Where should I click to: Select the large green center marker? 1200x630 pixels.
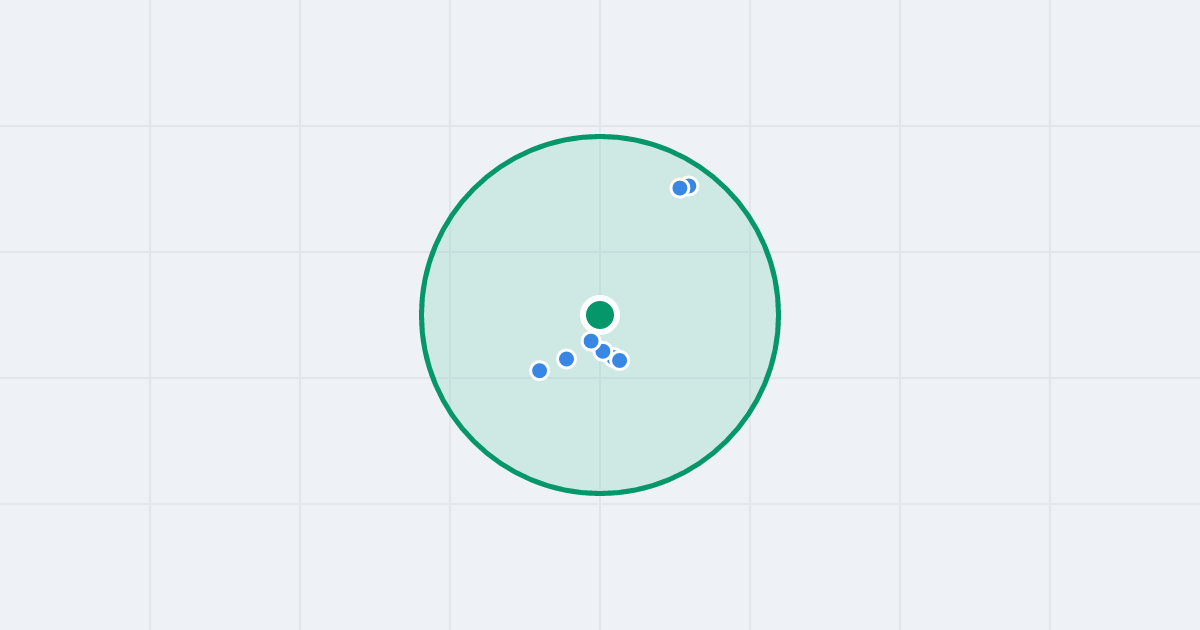point(600,315)
